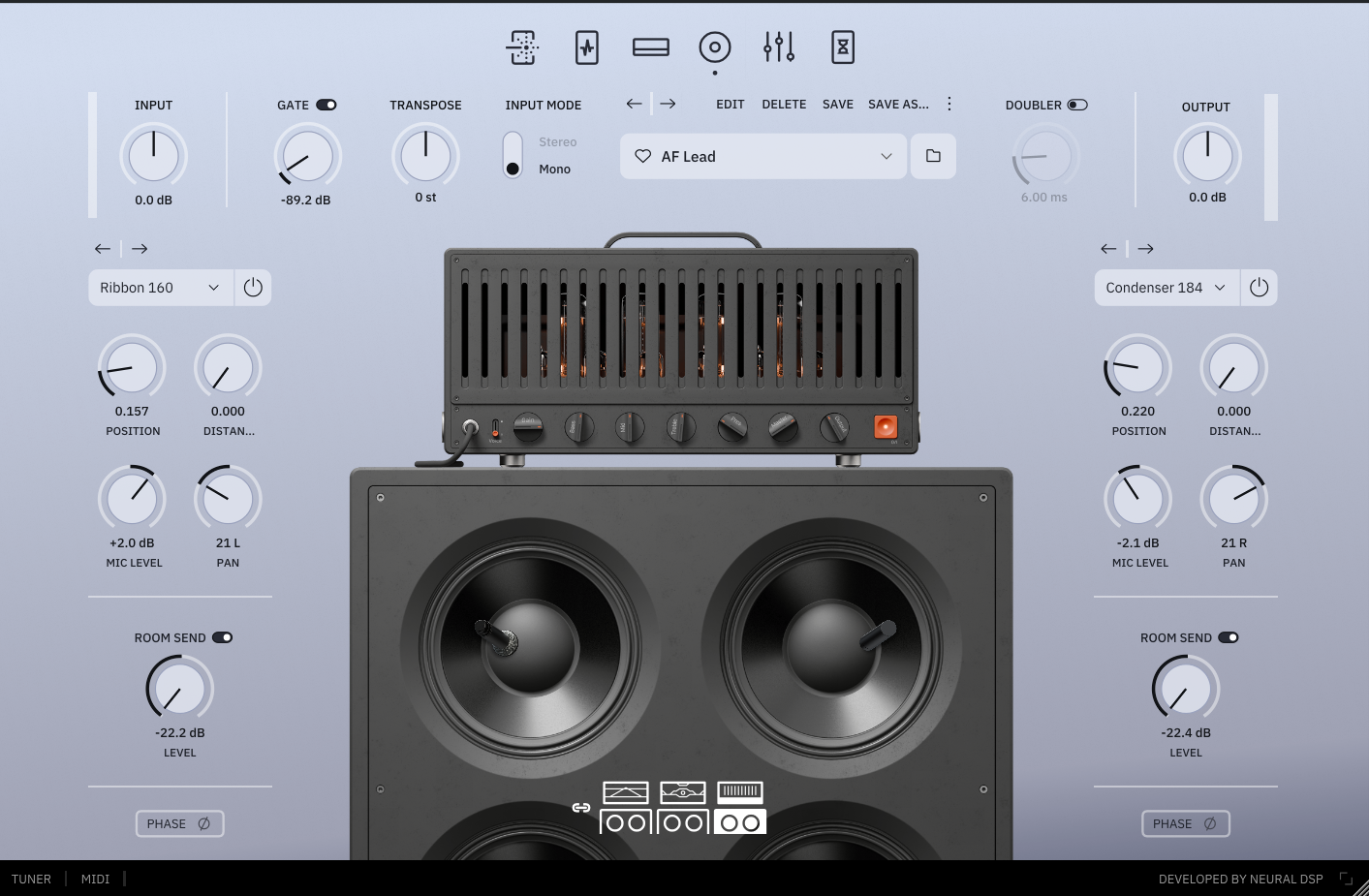Click the microphone on the right speaker
The image size is (1369, 896).
[878, 635]
